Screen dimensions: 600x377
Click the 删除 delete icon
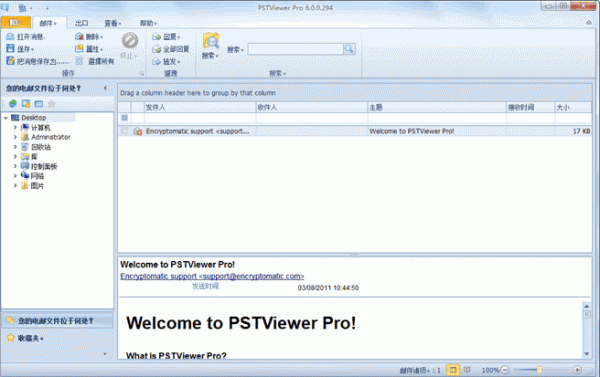coord(79,36)
